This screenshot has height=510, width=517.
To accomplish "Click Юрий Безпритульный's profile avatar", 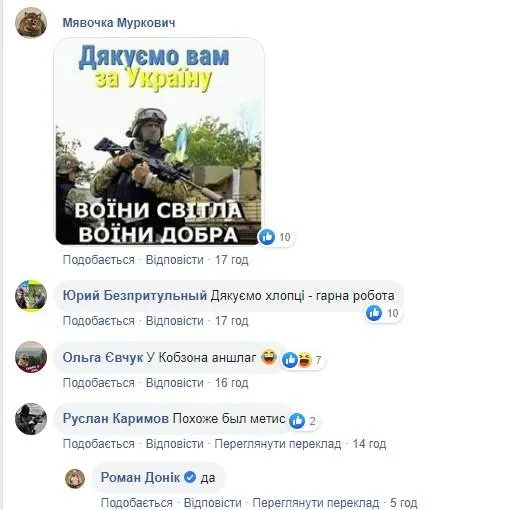I will (x=31, y=296).
